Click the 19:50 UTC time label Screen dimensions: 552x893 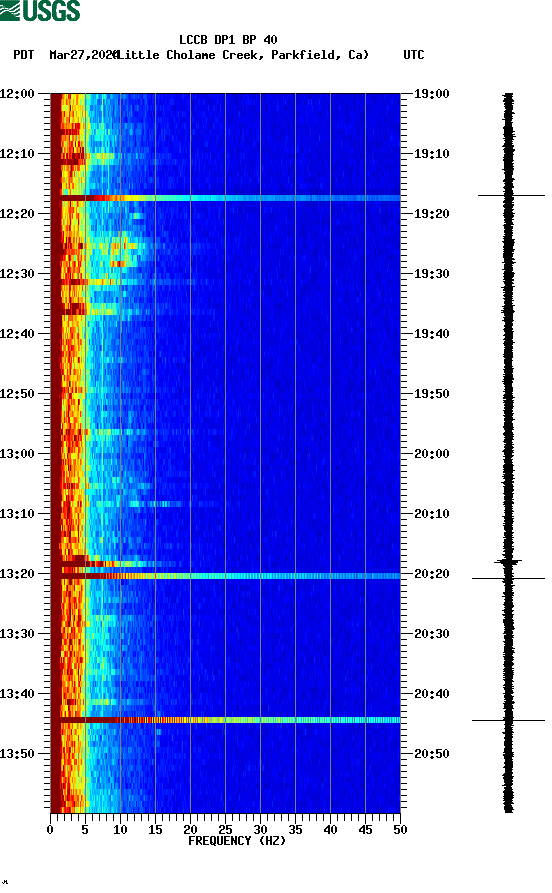click(x=431, y=394)
